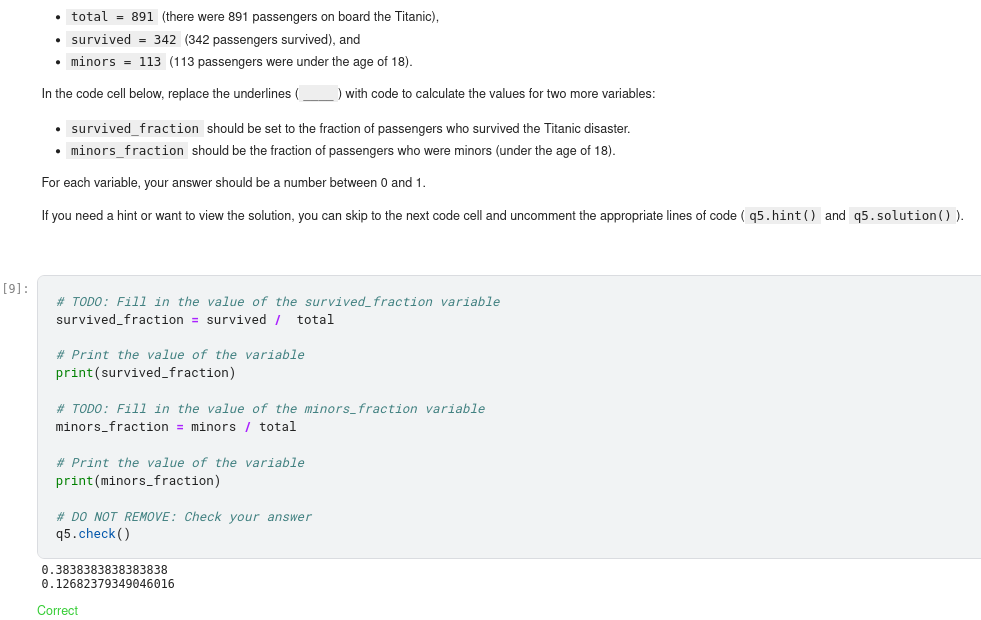Click the green Correct result message

click(x=57, y=611)
